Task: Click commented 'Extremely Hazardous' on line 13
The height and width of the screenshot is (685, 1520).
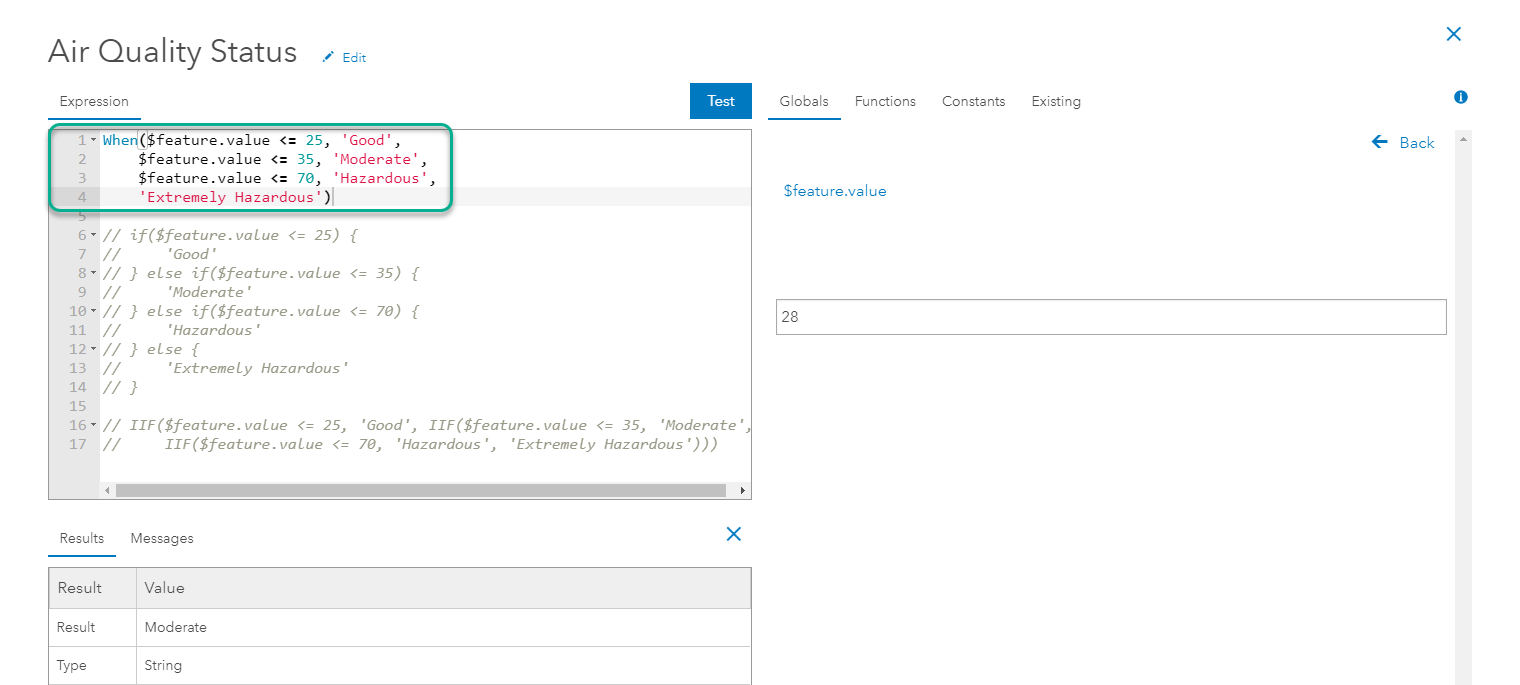Action: coord(257,368)
